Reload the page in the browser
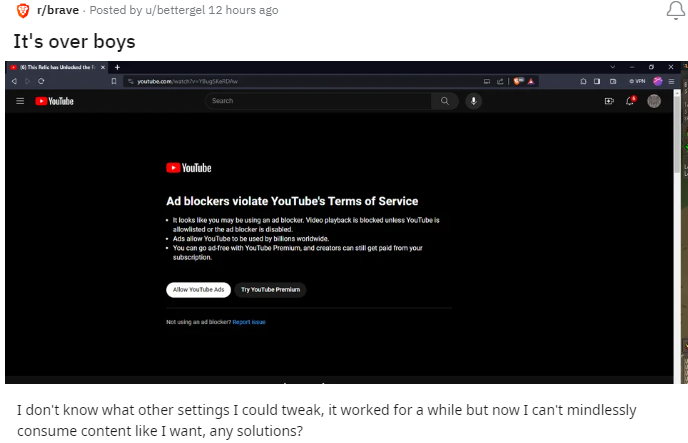This screenshot has width=688, height=443. click(x=40, y=80)
